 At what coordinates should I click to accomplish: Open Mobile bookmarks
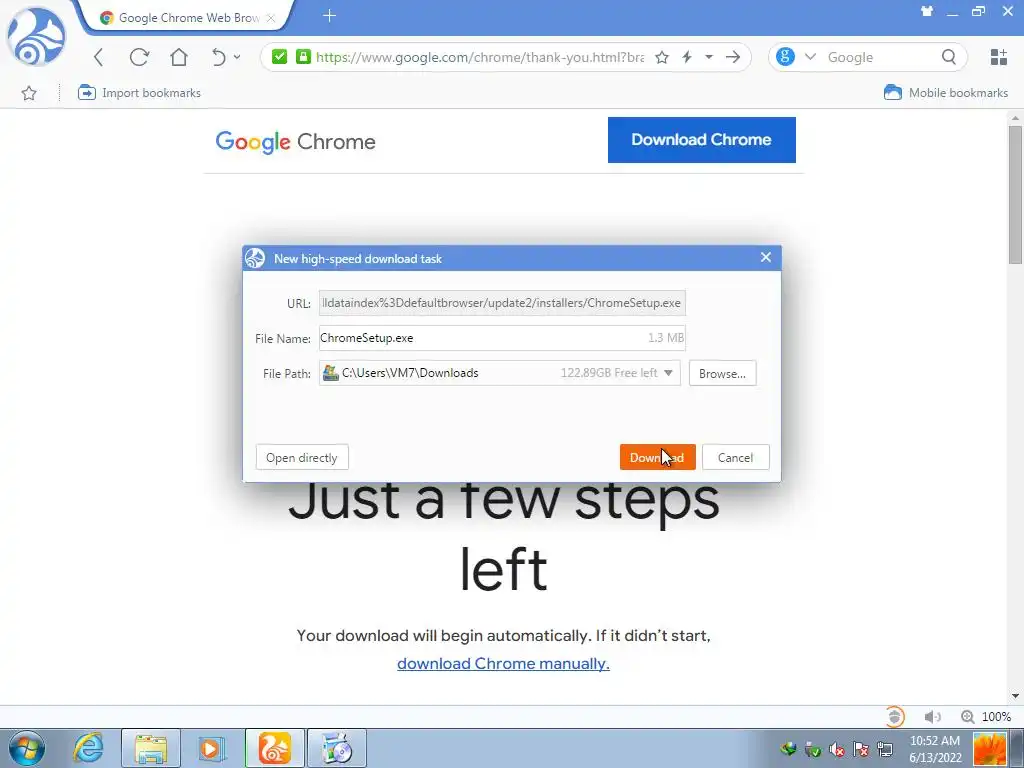click(x=946, y=93)
